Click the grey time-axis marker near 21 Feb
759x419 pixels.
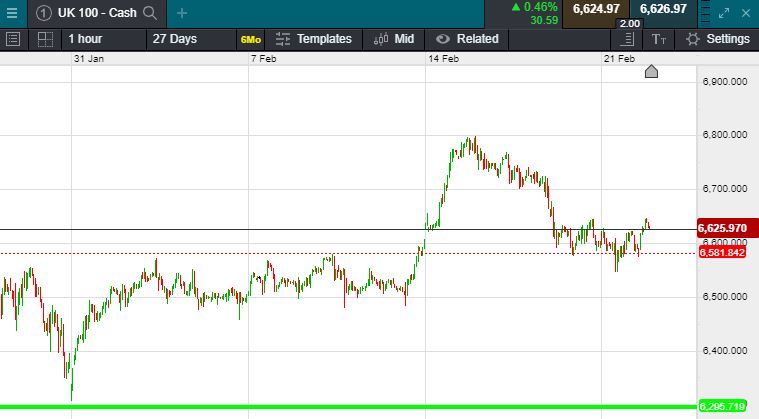tap(651, 71)
